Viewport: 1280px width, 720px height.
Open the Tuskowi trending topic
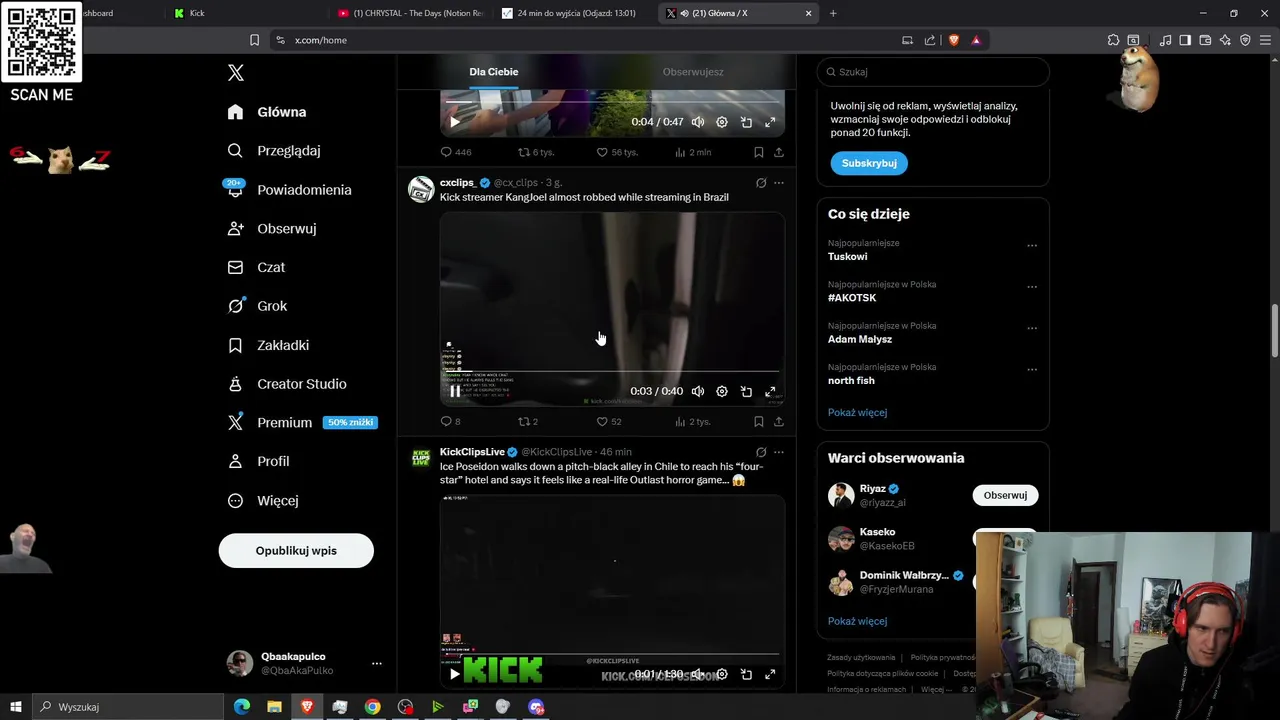(x=847, y=256)
